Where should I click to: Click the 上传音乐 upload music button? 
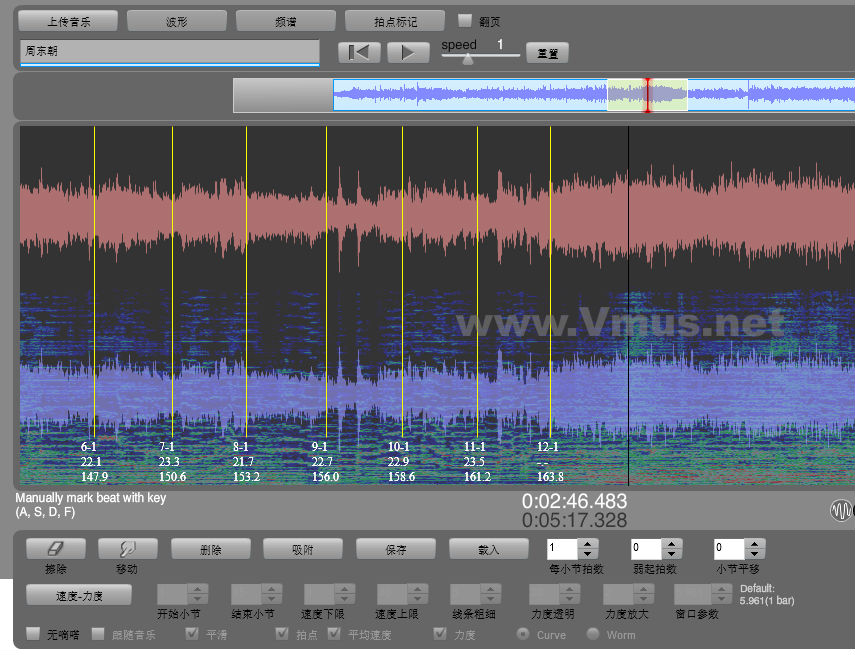click(68, 22)
